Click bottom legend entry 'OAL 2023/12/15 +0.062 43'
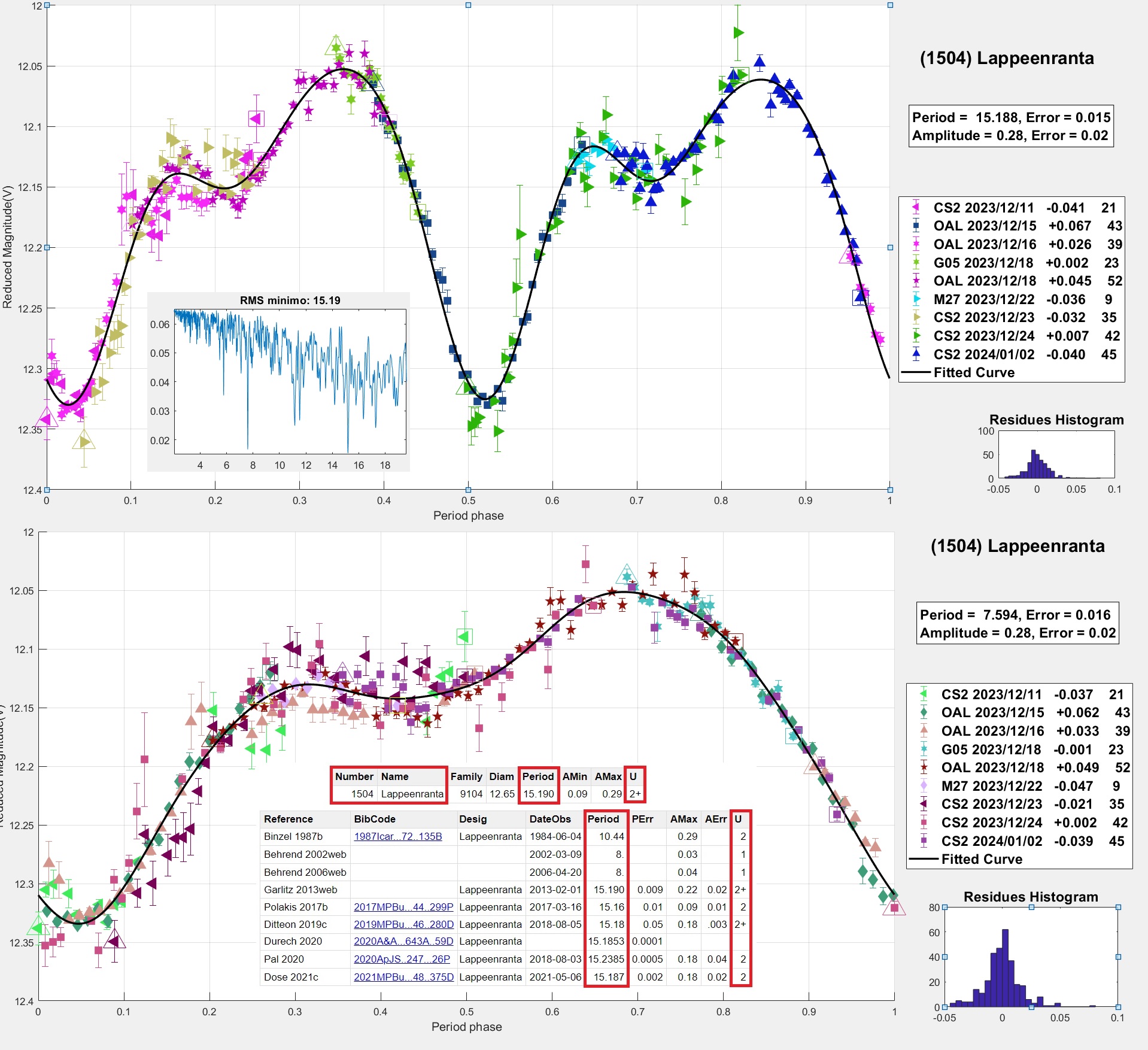 point(1024,712)
